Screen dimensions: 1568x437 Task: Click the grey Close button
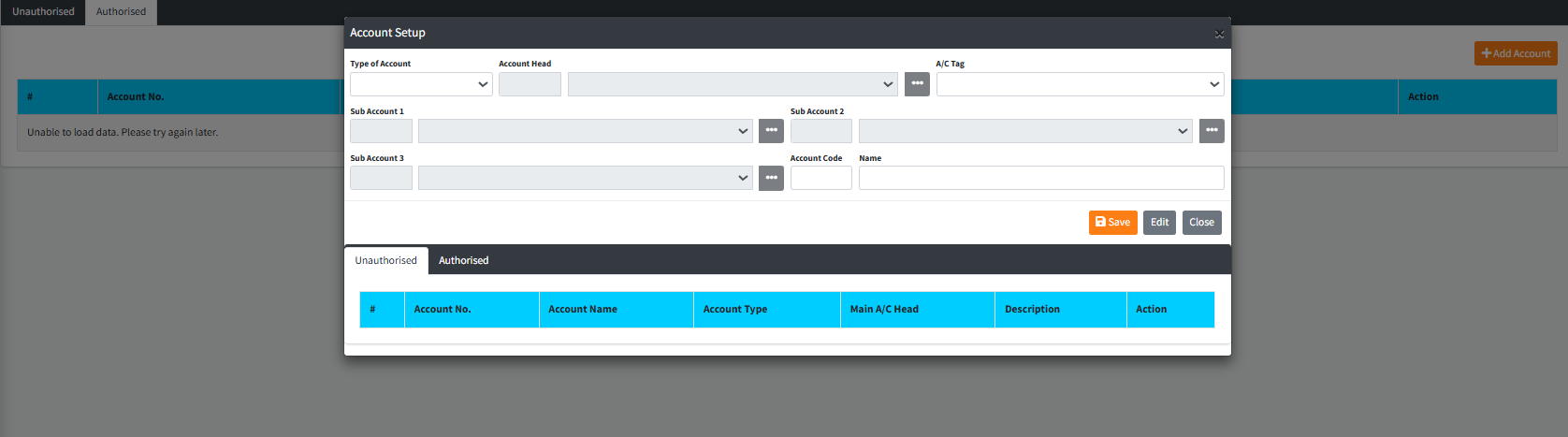(x=1201, y=223)
